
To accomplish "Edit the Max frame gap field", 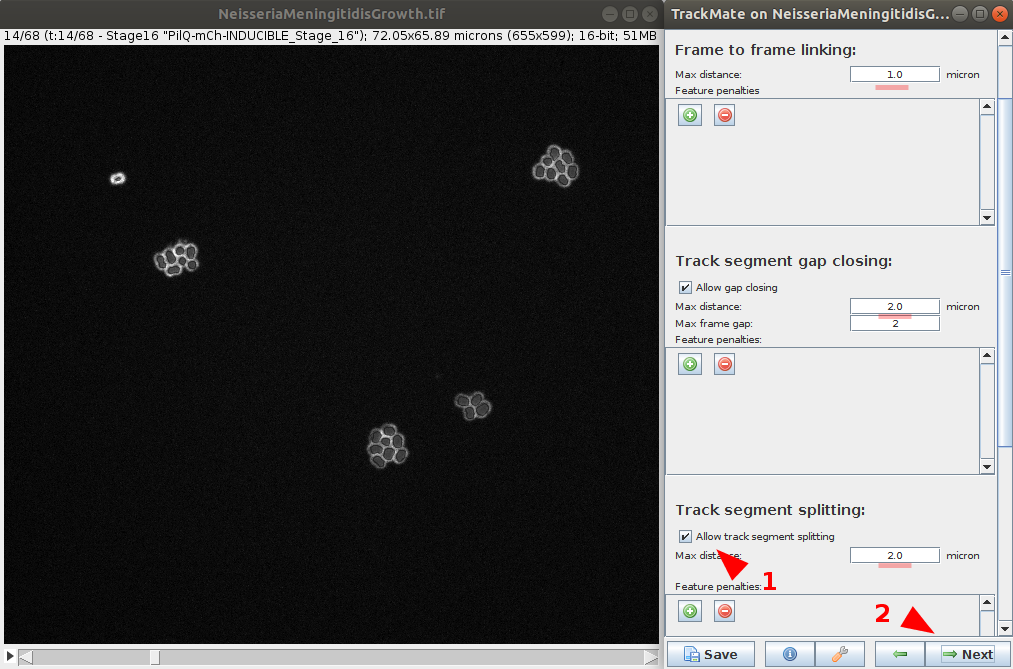I will click(895, 324).
